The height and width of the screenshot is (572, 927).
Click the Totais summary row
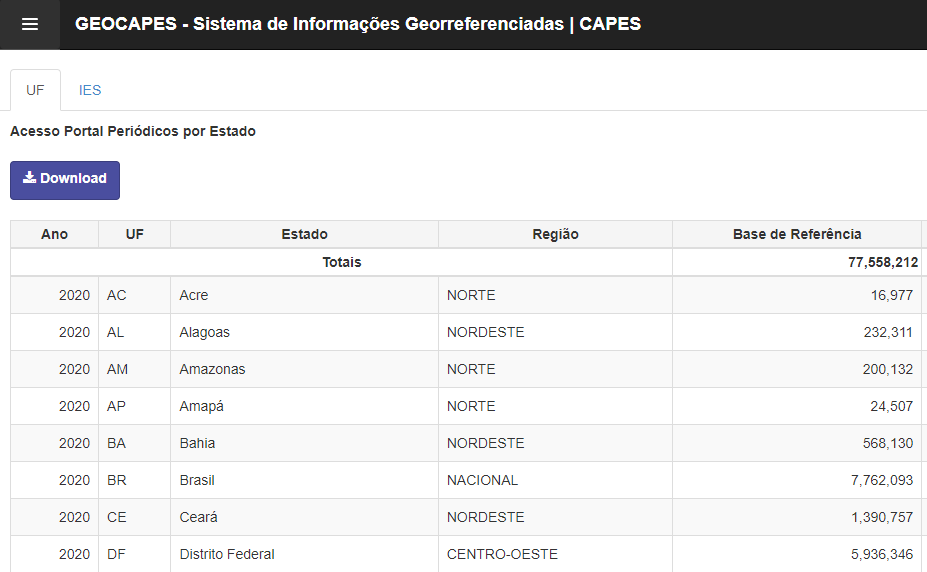click(x=342, y=262)
